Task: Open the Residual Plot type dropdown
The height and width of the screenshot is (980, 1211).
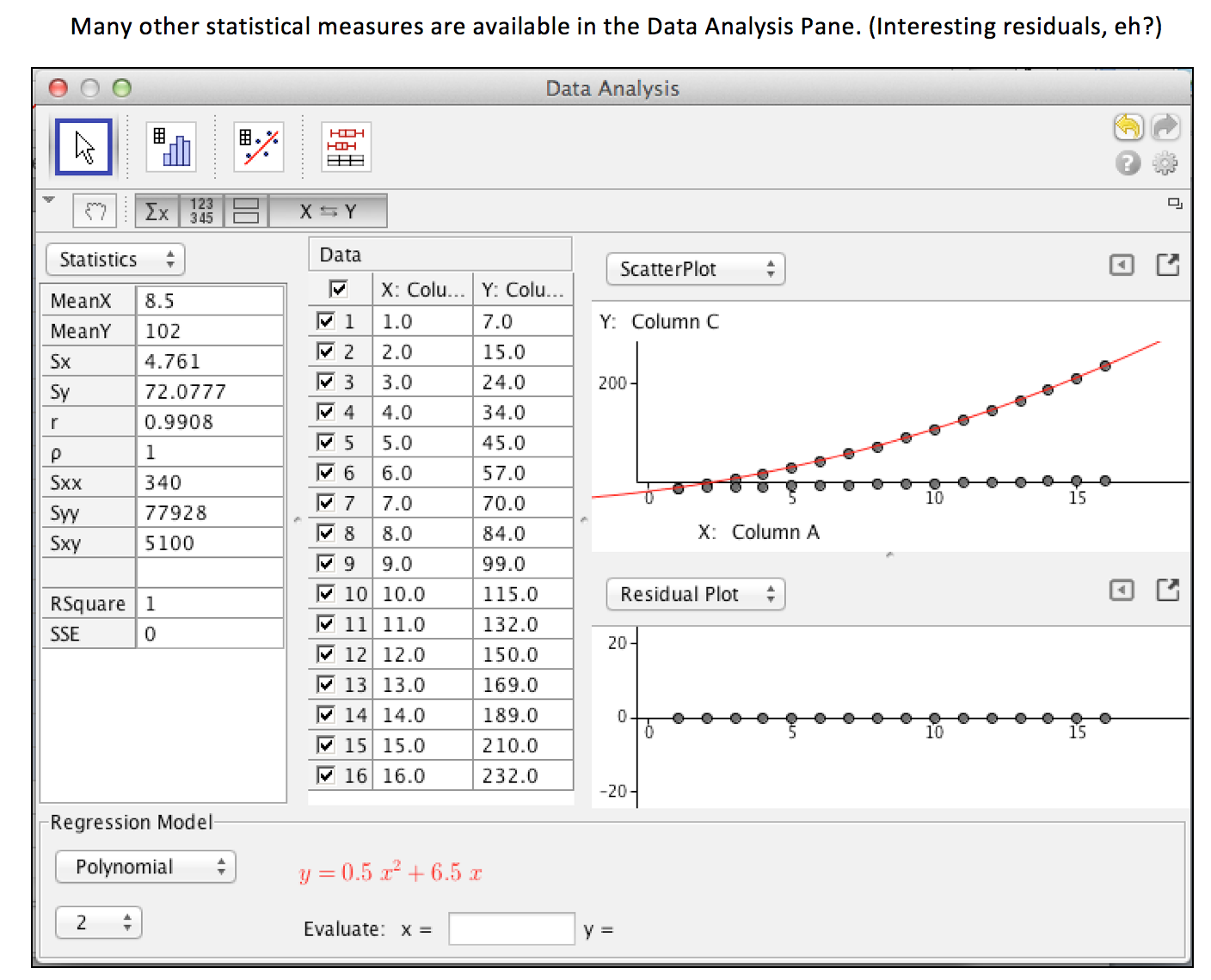Action: tap(695, 594)
